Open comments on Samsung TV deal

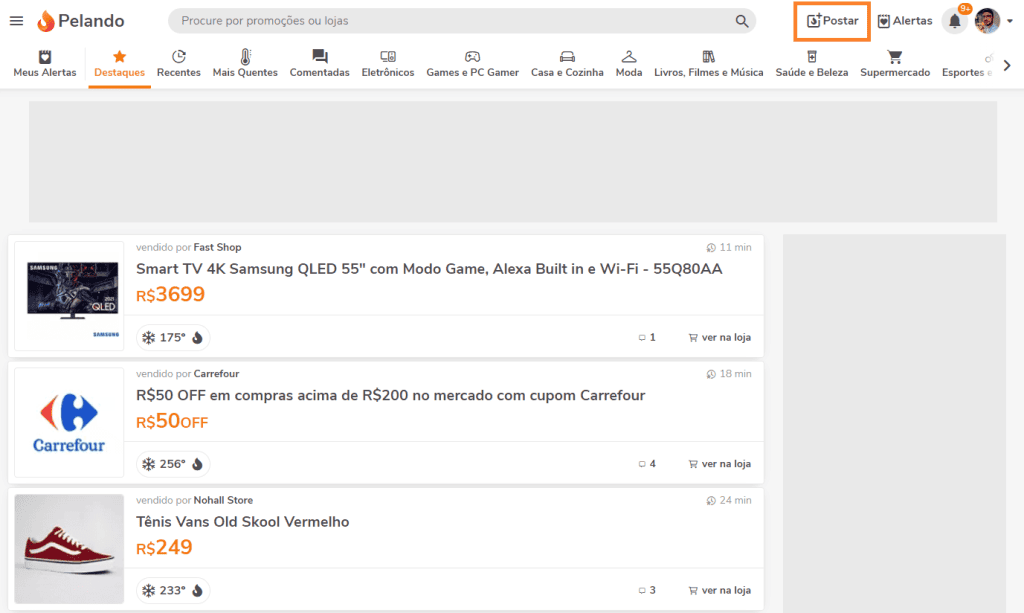(x=647, y=338)
